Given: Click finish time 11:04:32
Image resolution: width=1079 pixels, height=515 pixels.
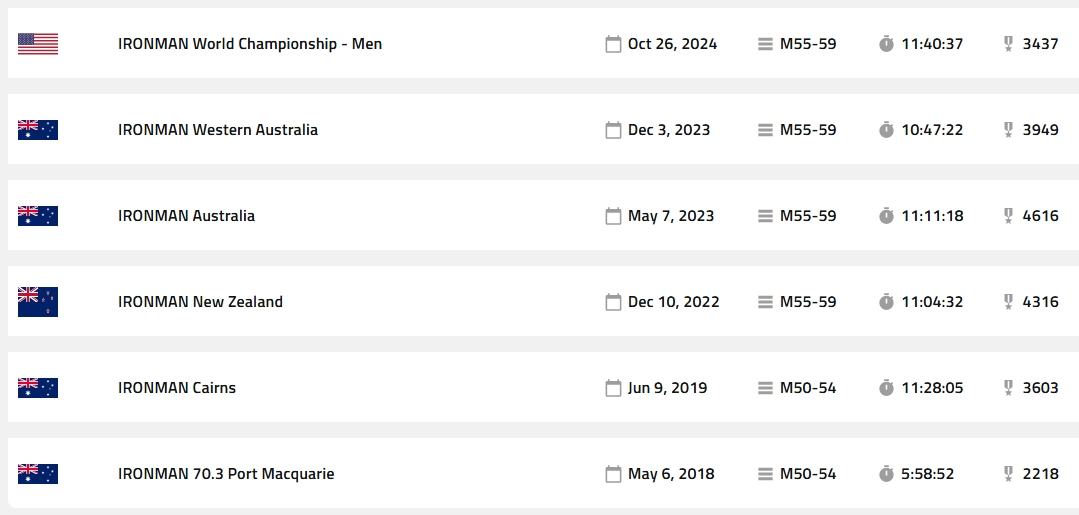Looking at the screenshot, I should [932, 302].
